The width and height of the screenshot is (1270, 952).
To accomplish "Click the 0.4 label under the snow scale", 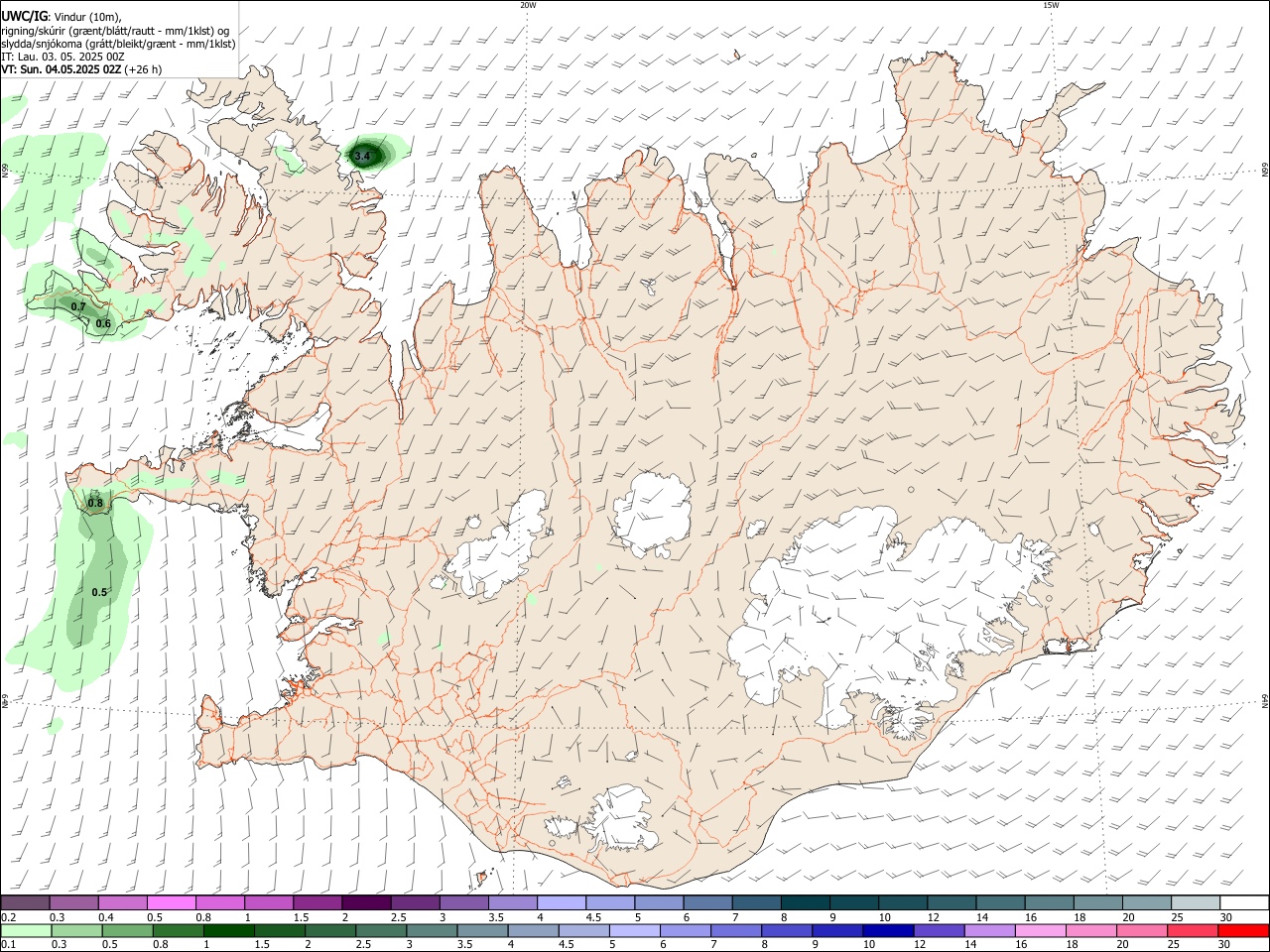I will click(x=106, y=917).
